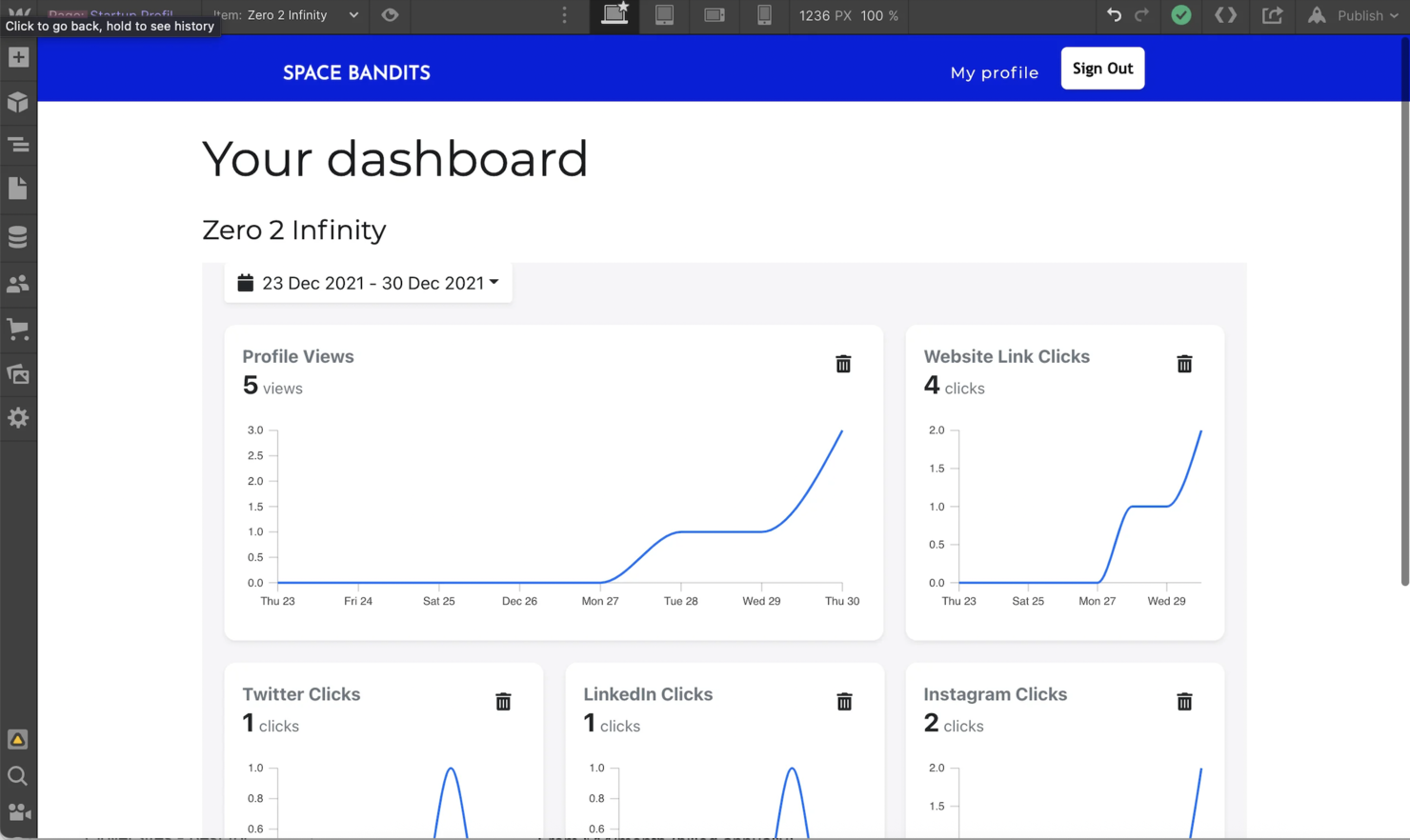Click the LinkedIn Clicks title
Image resolution: width=1410 pixels, height=840 pixels.
pyautogui.click(x=648, y=694)
